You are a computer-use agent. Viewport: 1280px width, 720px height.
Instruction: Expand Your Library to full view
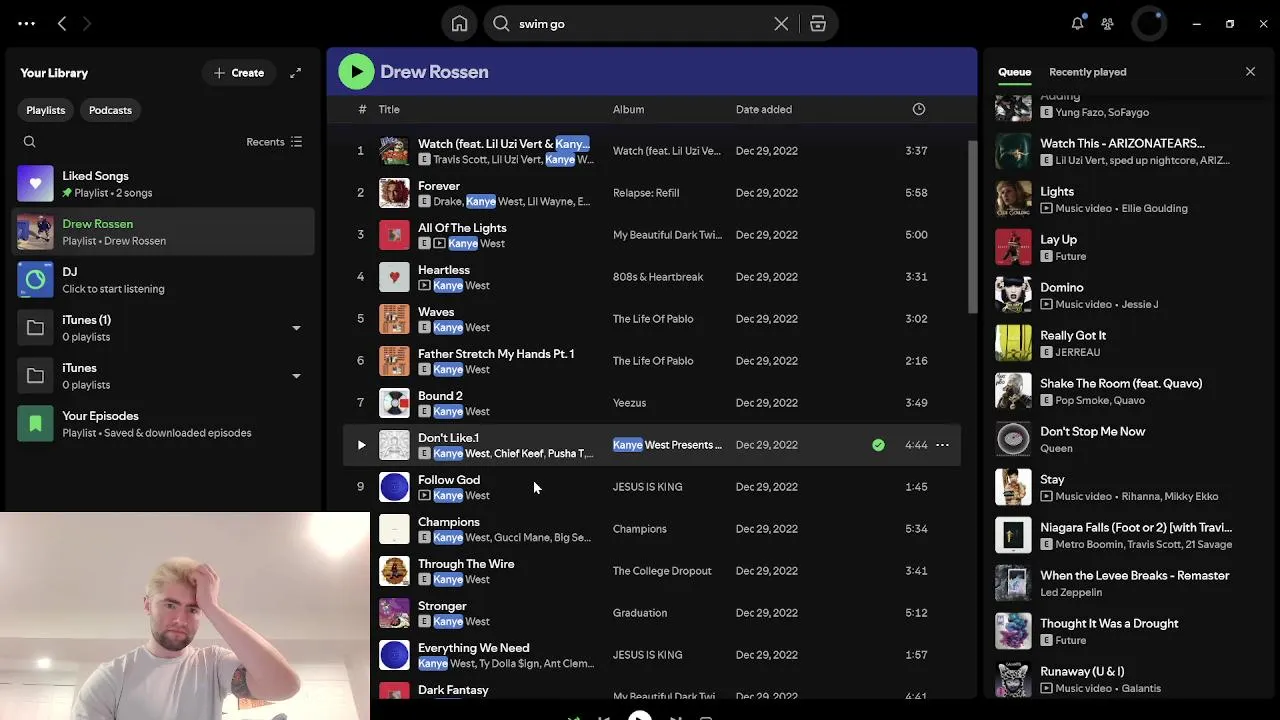point(296,73)
